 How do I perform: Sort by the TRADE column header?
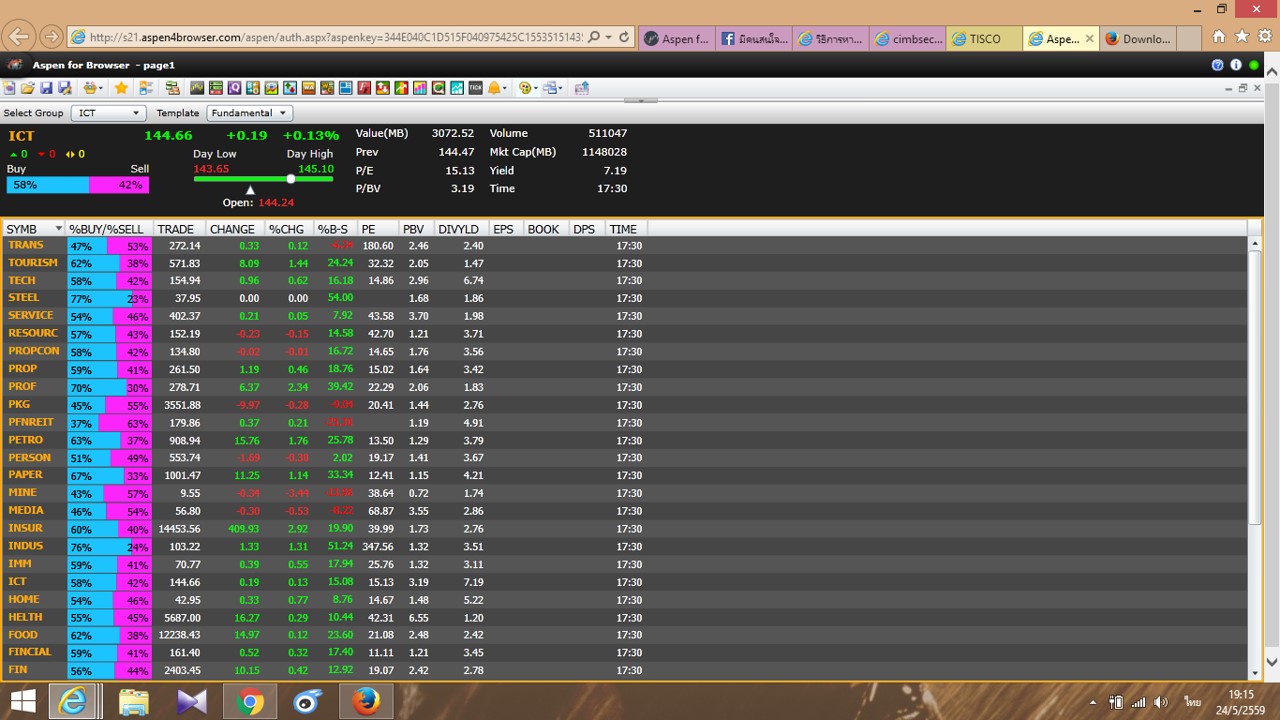[179, 229]
